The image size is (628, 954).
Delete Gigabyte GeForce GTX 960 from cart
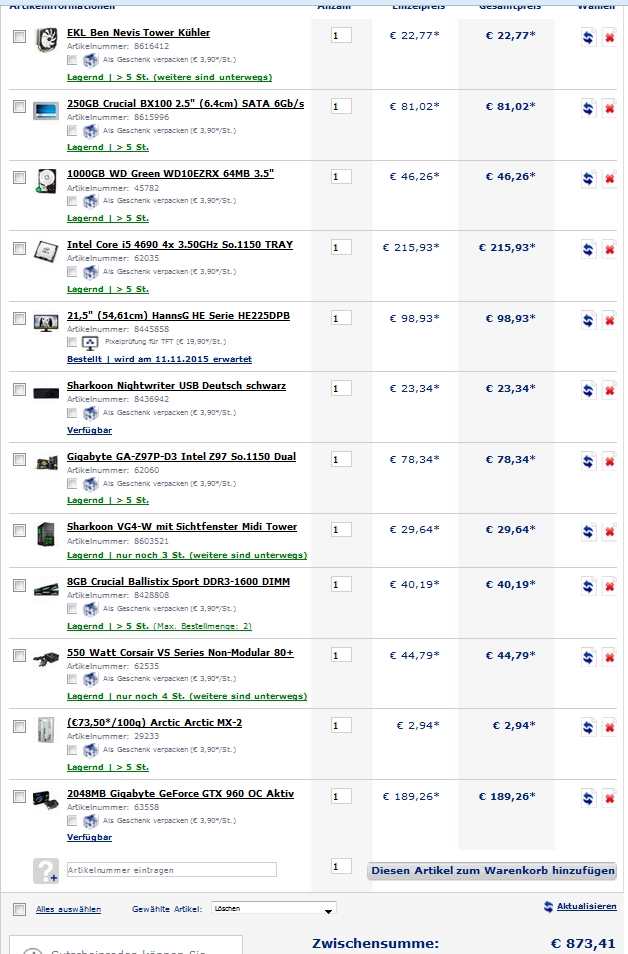(609, 799)
